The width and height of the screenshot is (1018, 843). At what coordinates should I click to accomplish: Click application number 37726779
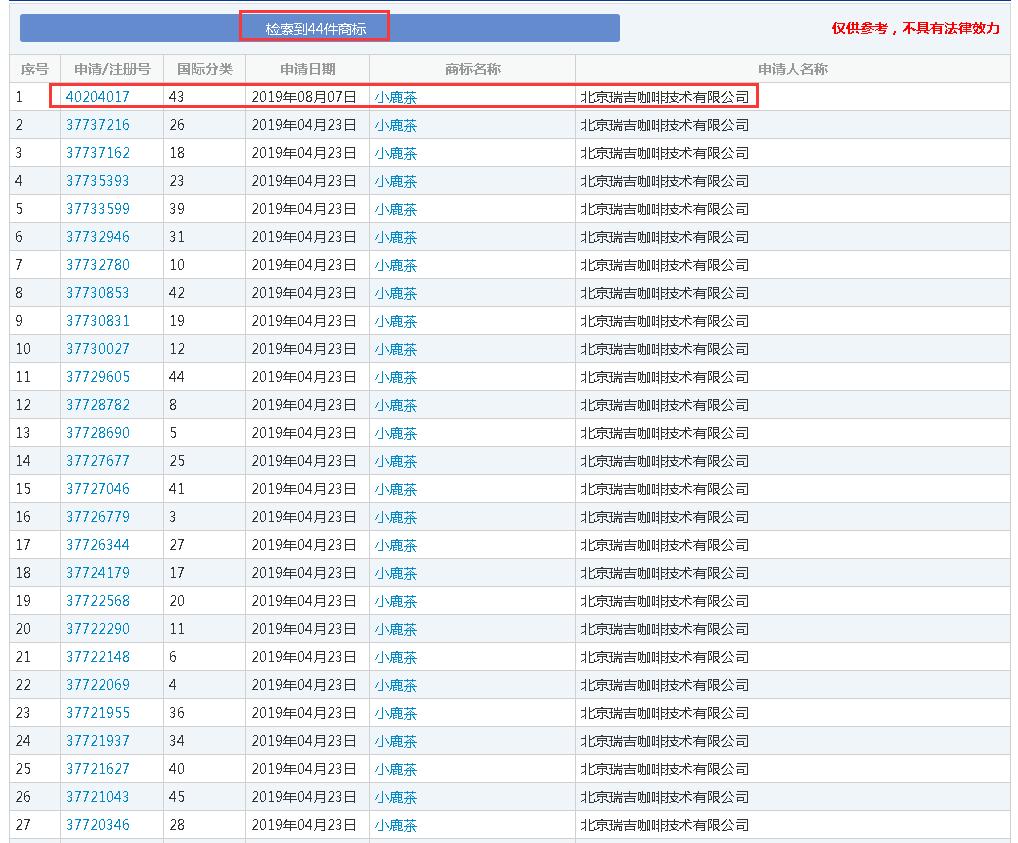click(x=97, y=517)
